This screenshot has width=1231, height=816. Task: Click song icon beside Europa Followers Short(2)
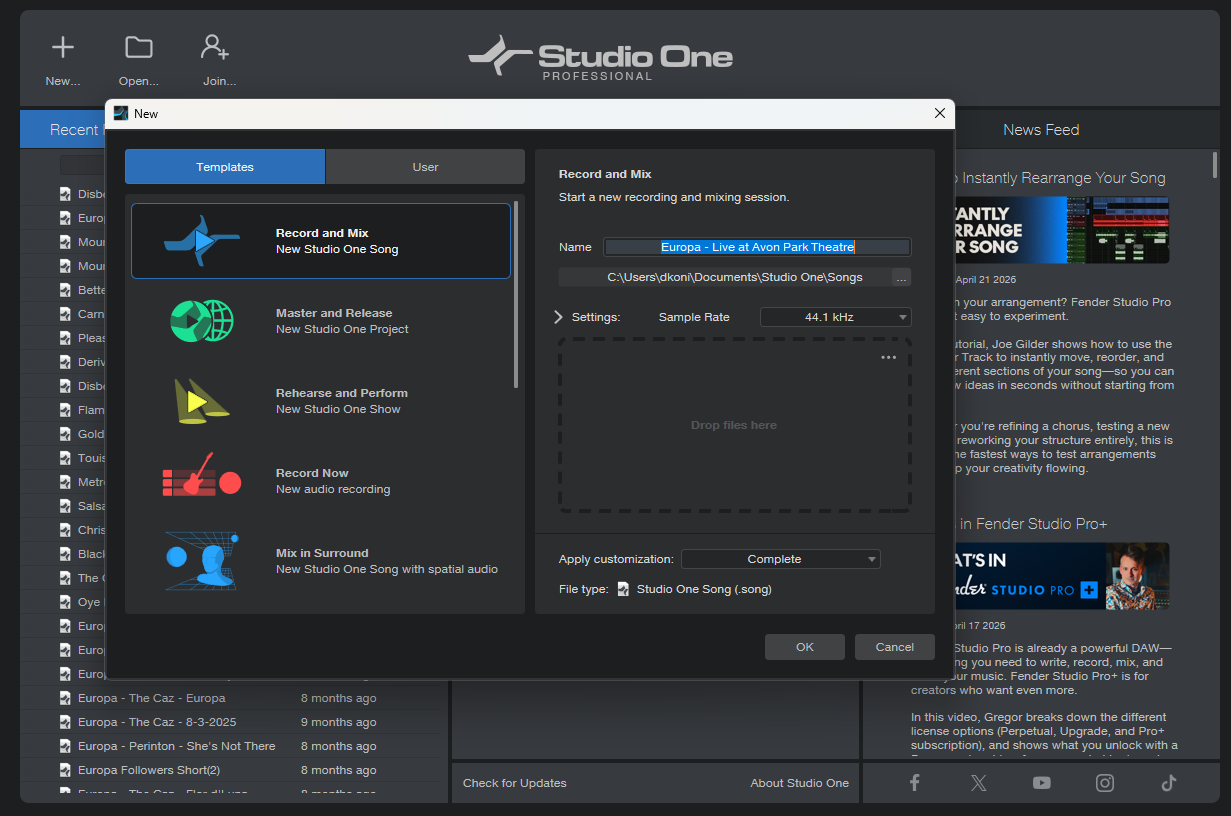tap(64, 770)
